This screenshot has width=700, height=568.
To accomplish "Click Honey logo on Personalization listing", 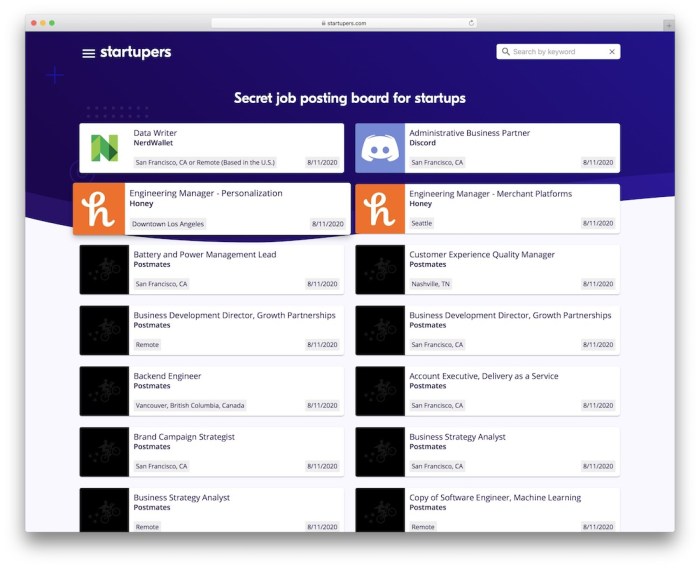I will tap(99, 209).
